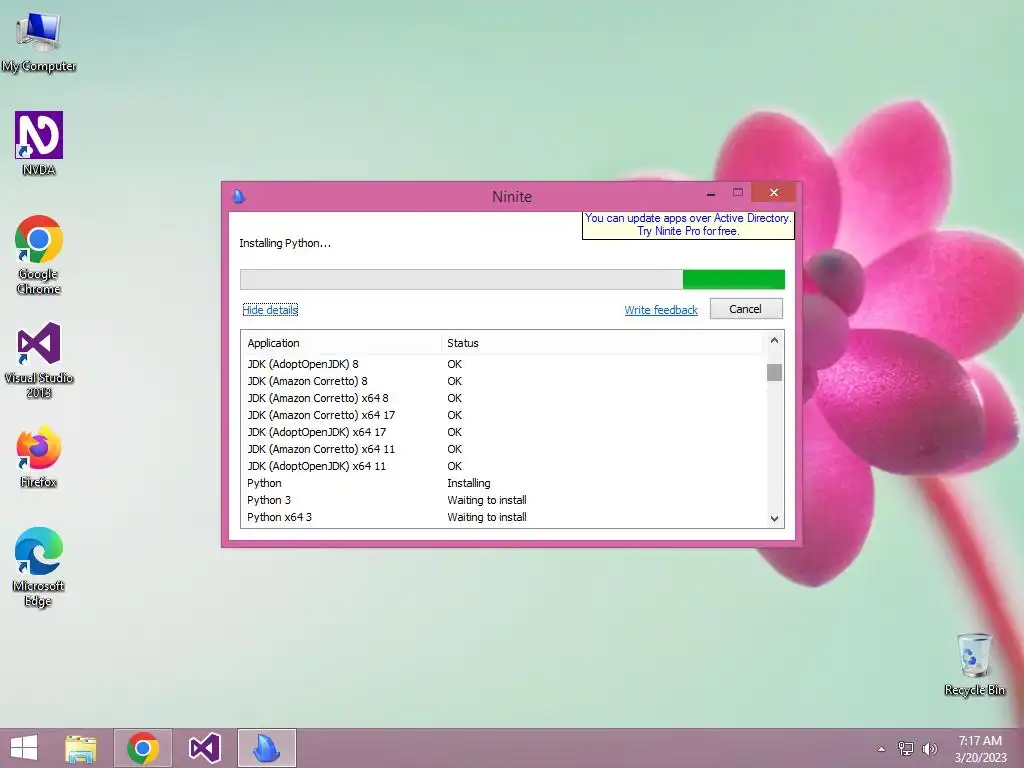
Task: Click the Hide details link
Action: pos(270,310)
